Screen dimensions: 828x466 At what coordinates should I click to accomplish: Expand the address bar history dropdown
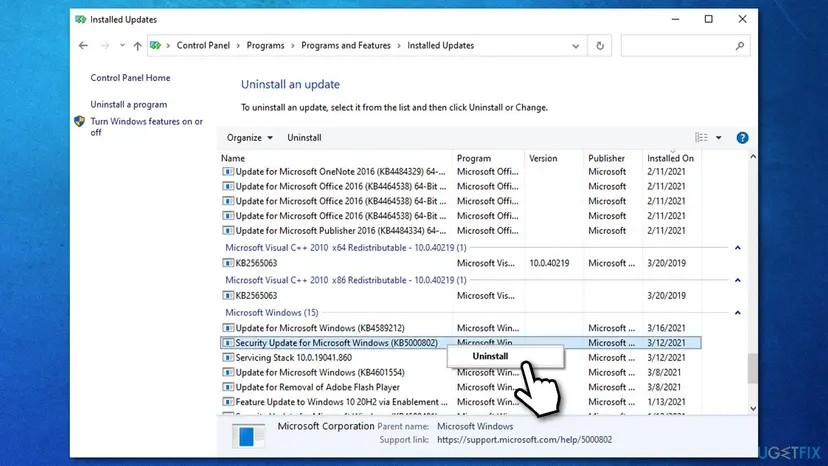576,46
